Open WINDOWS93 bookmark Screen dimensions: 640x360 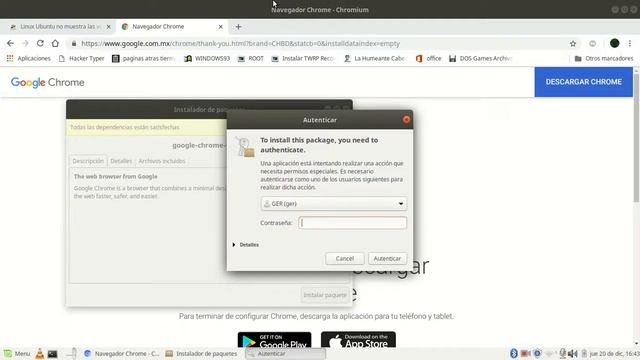point(207,58)
